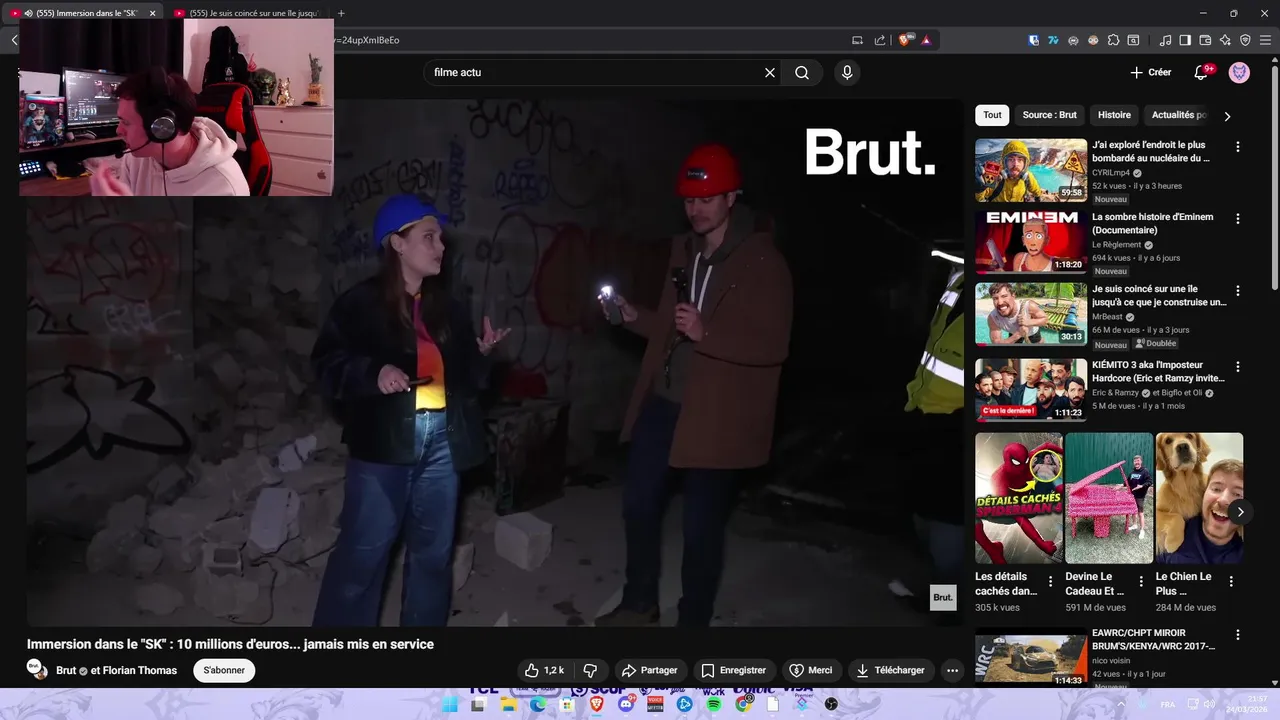Mute the first tab via speaker icon
Image resolution: width=1280 pixels, height=720 pixels.
[x=28, y=13]
